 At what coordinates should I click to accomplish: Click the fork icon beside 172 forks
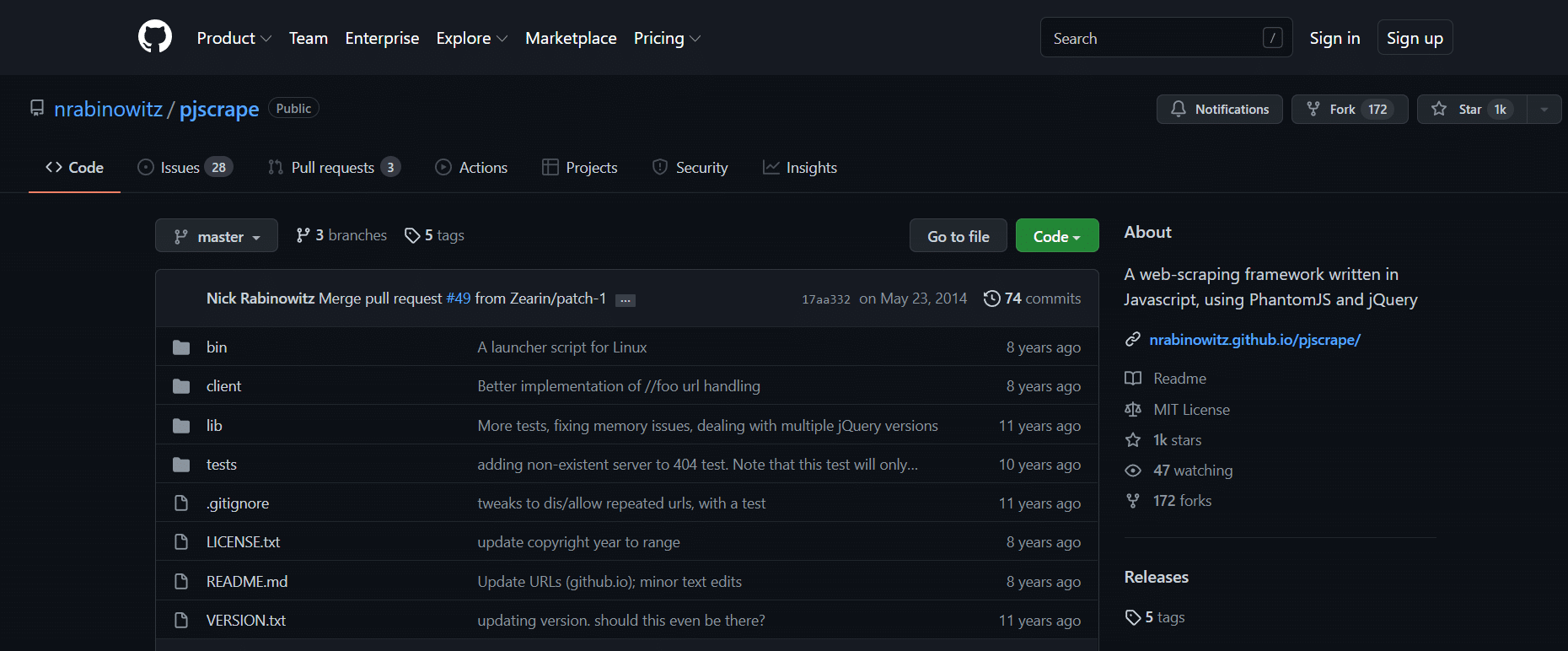[x=1133, y=501]
